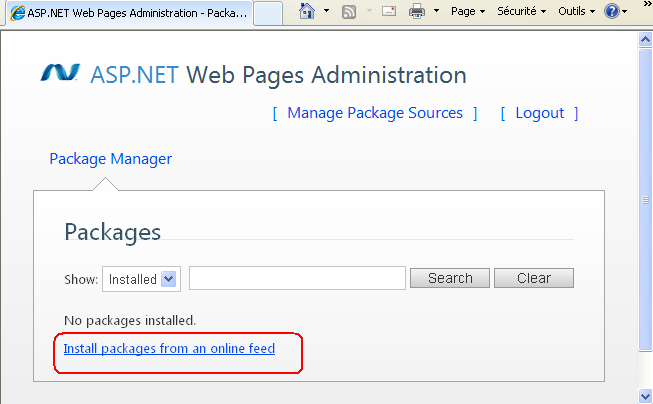
Task: Click the Home icon in the toolbar
Action: point(308,12)
